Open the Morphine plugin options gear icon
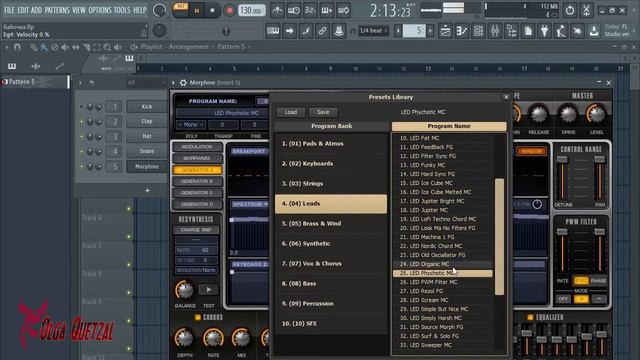 (x=183, y=83)
